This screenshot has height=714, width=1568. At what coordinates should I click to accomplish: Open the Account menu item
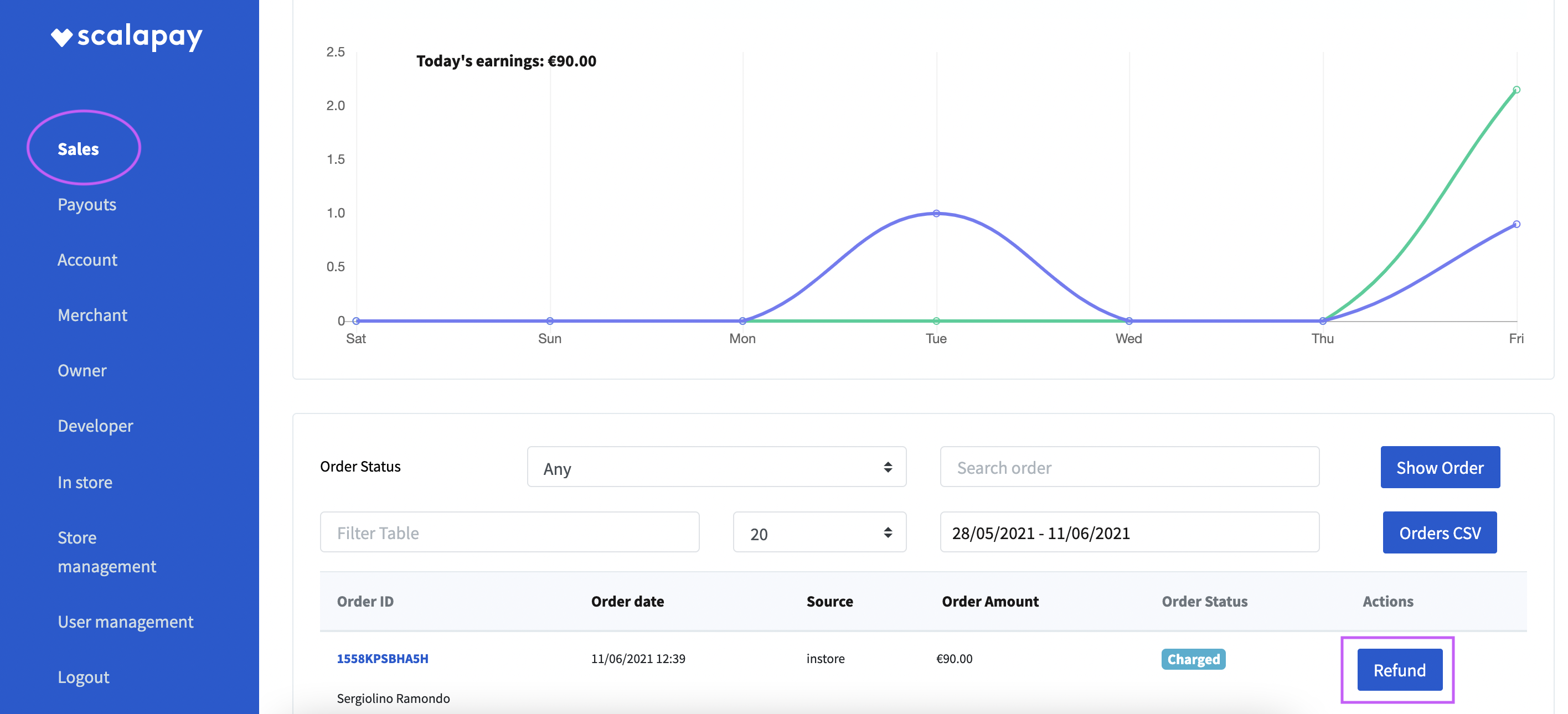point(87,260)
